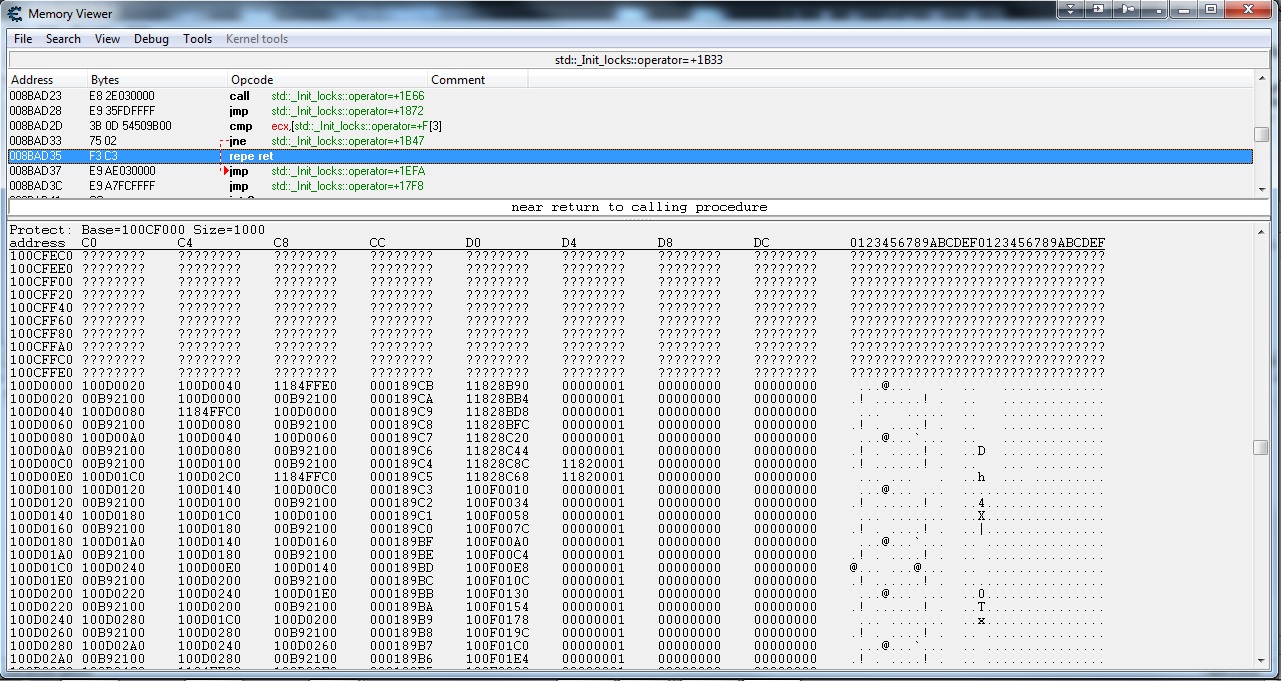Click the pin-shaped title bar button
The width and height of the screenshot is (1281, 681).
point(1127,9)
